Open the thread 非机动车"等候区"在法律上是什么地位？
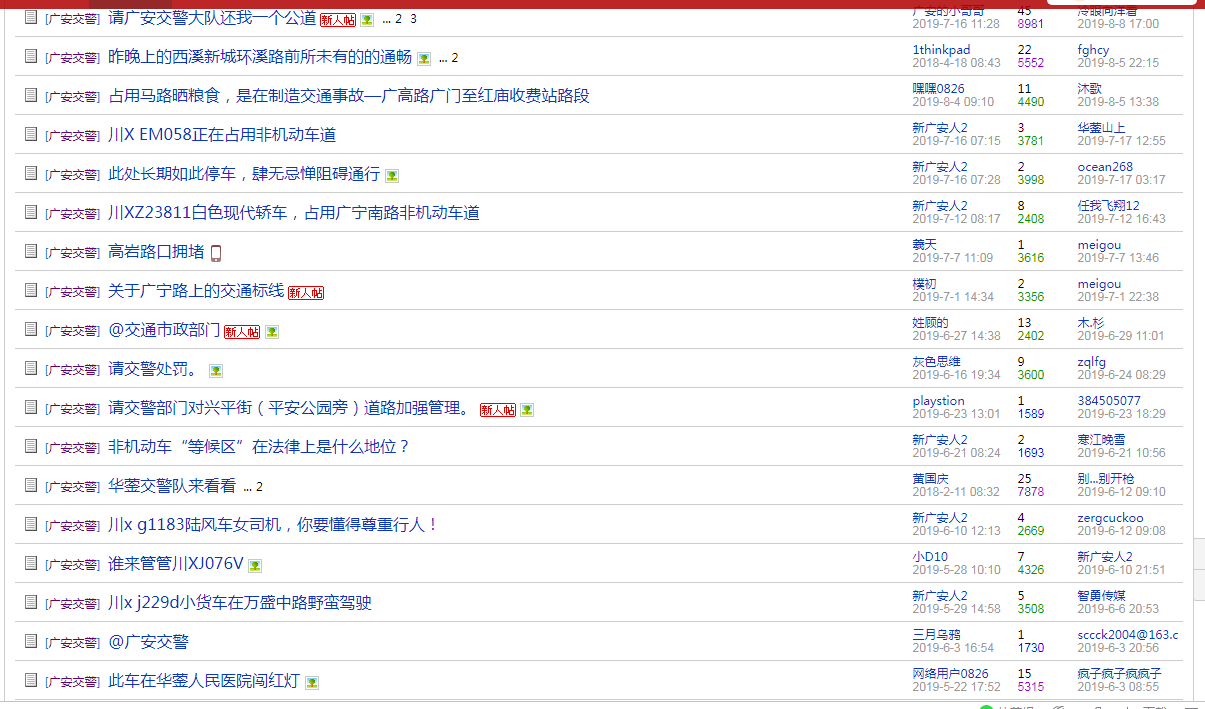This screenshot has height=709, width=1205. pos(259,447)
